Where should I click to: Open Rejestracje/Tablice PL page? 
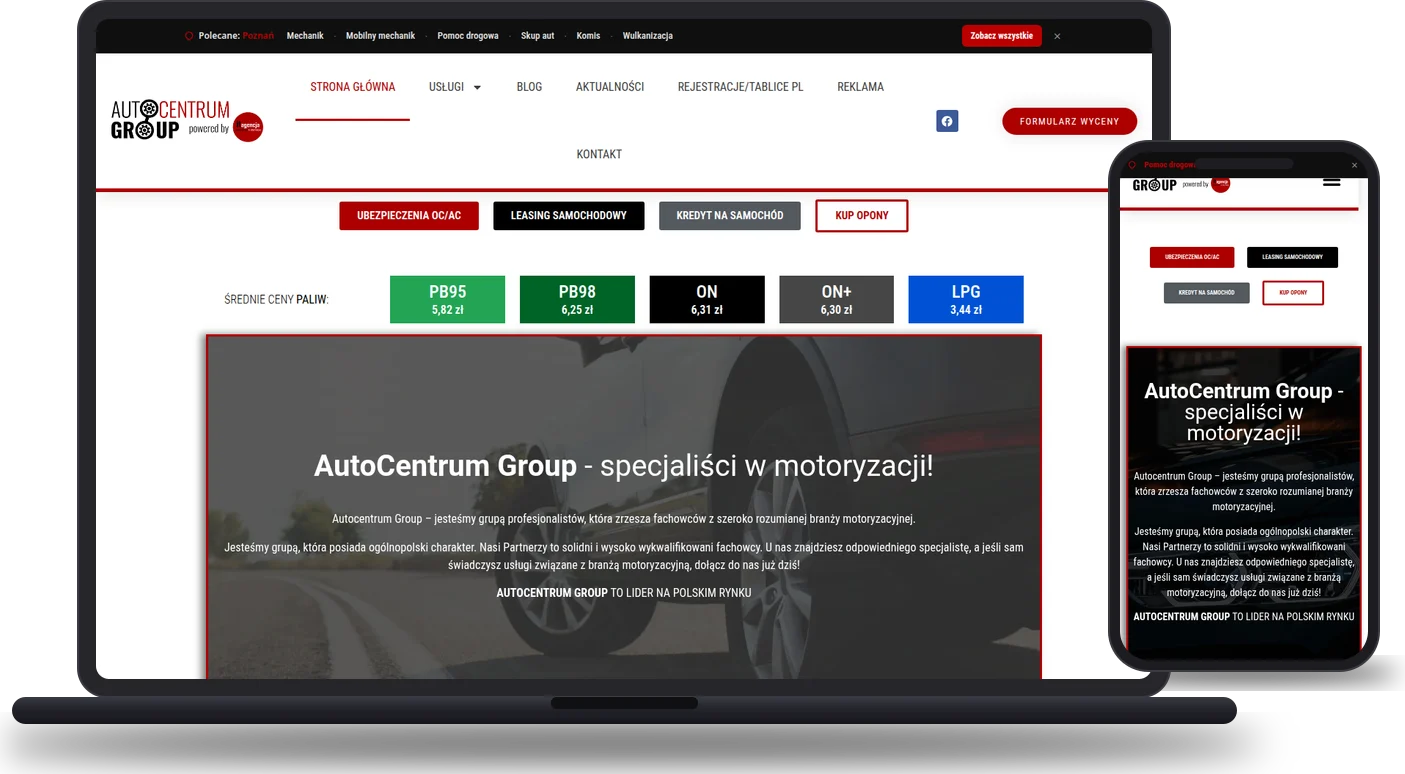741,87
